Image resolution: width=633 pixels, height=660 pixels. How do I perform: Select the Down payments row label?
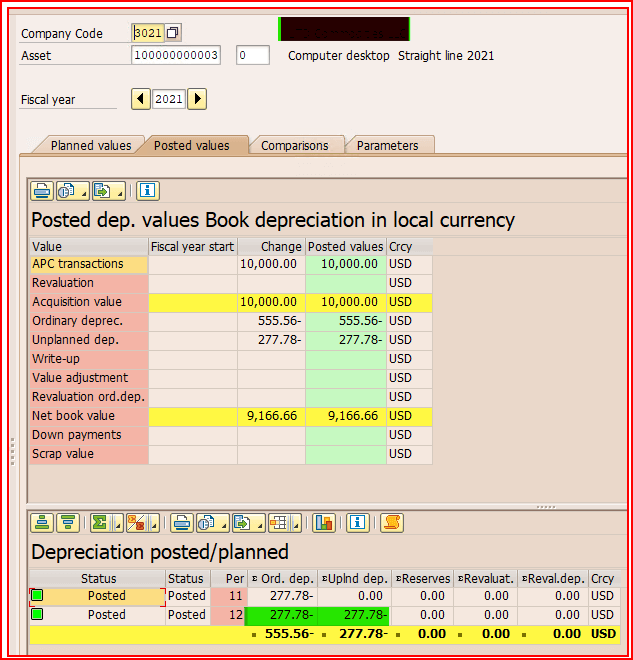[x=89, y=435]
